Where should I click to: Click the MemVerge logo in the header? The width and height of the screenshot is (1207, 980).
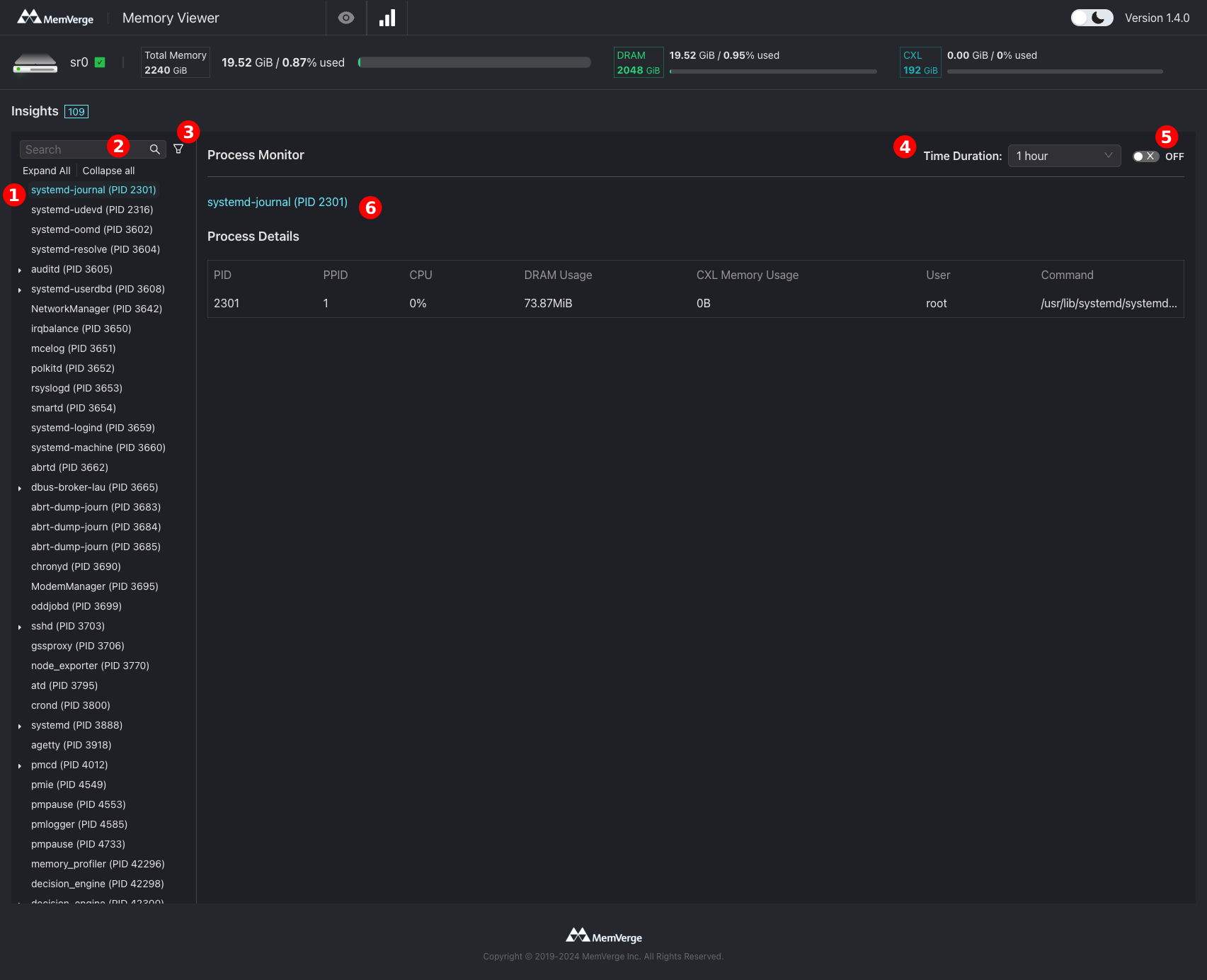click(x=55, y=18)
